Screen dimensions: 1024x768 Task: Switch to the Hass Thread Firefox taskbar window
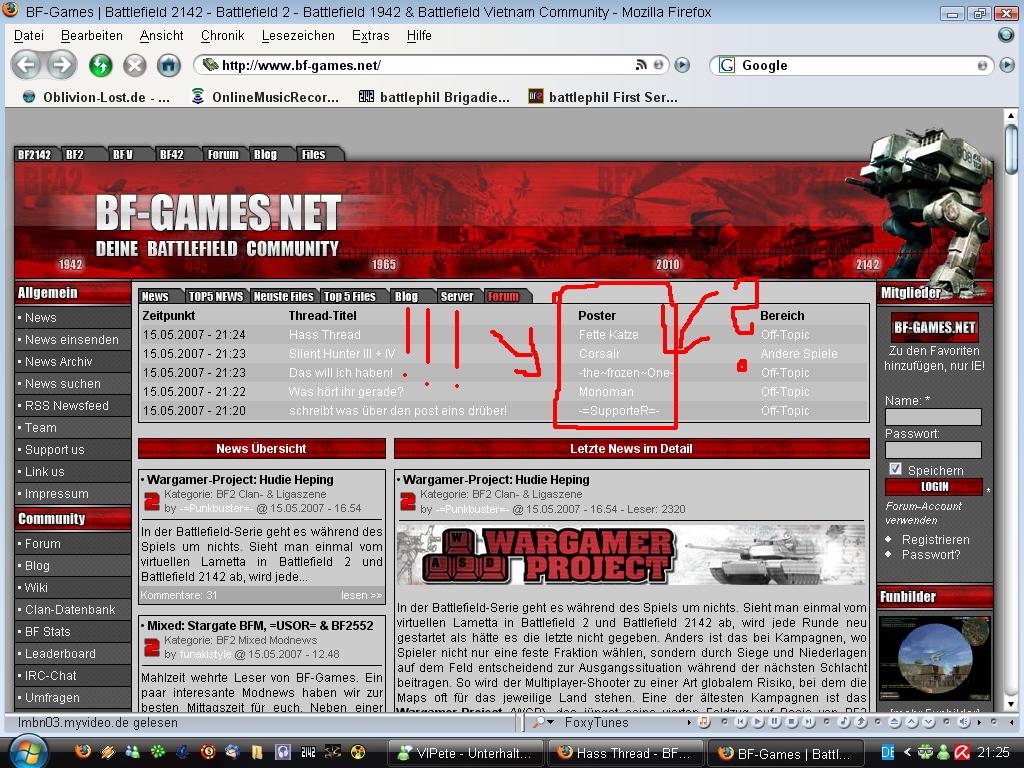625,753
